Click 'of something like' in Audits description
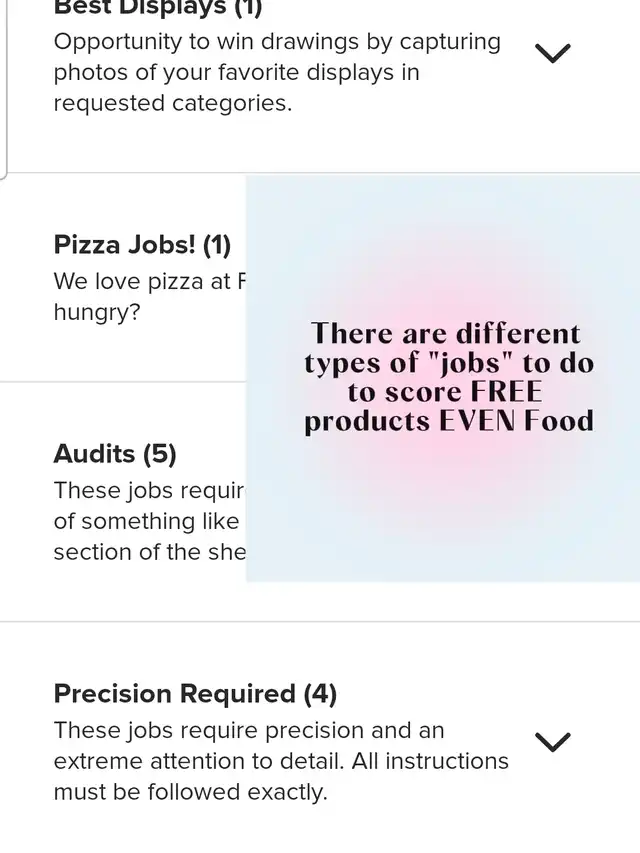 146,521
